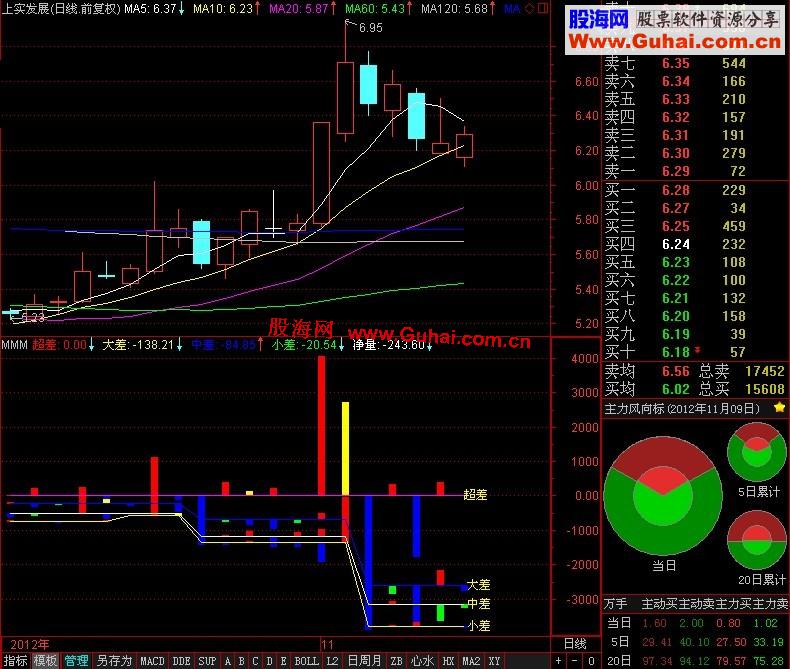The image size is (790, 669).
Task: Open the 管理 tab
Action: 77,660
